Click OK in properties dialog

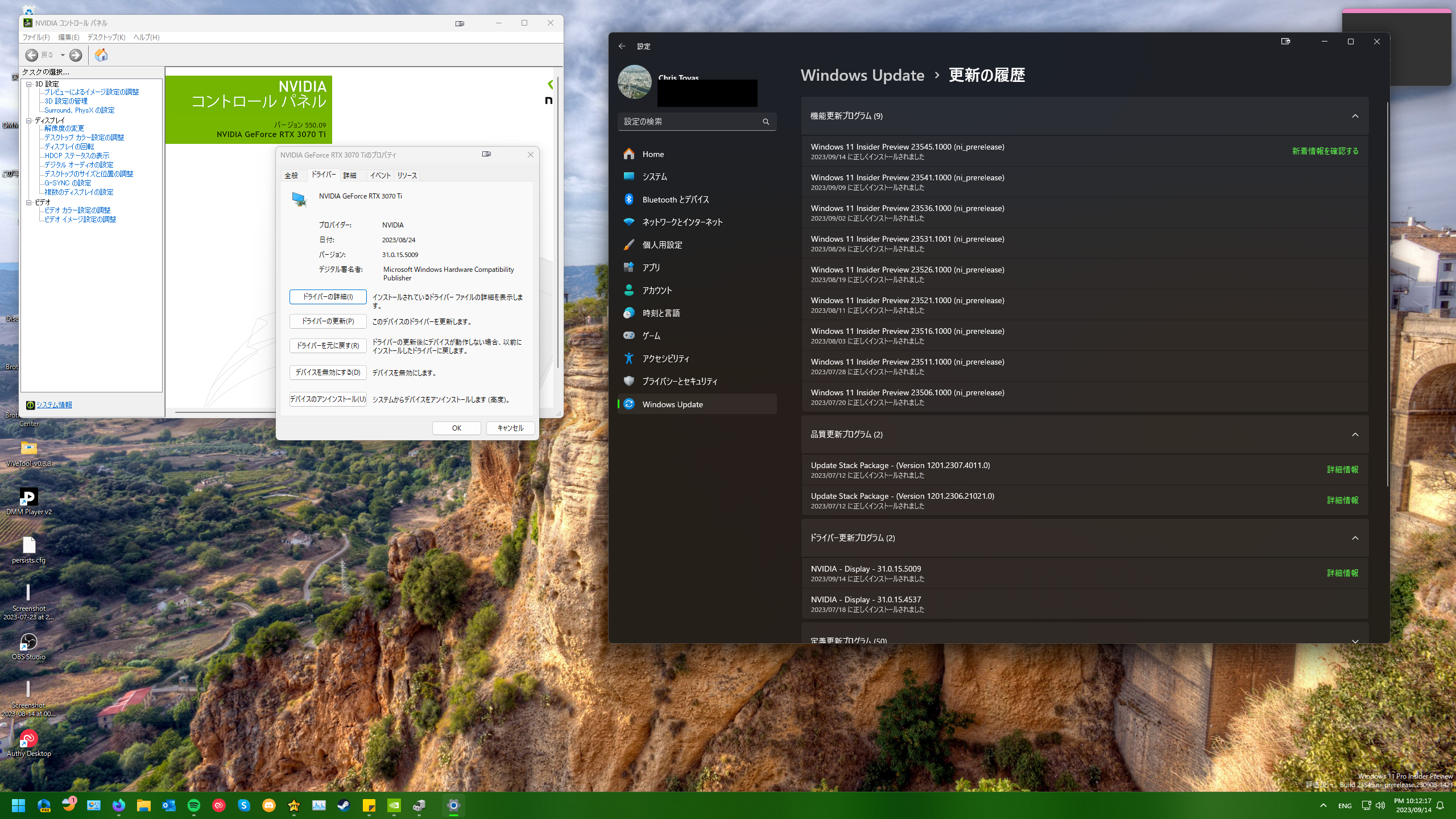pos(457,428)
